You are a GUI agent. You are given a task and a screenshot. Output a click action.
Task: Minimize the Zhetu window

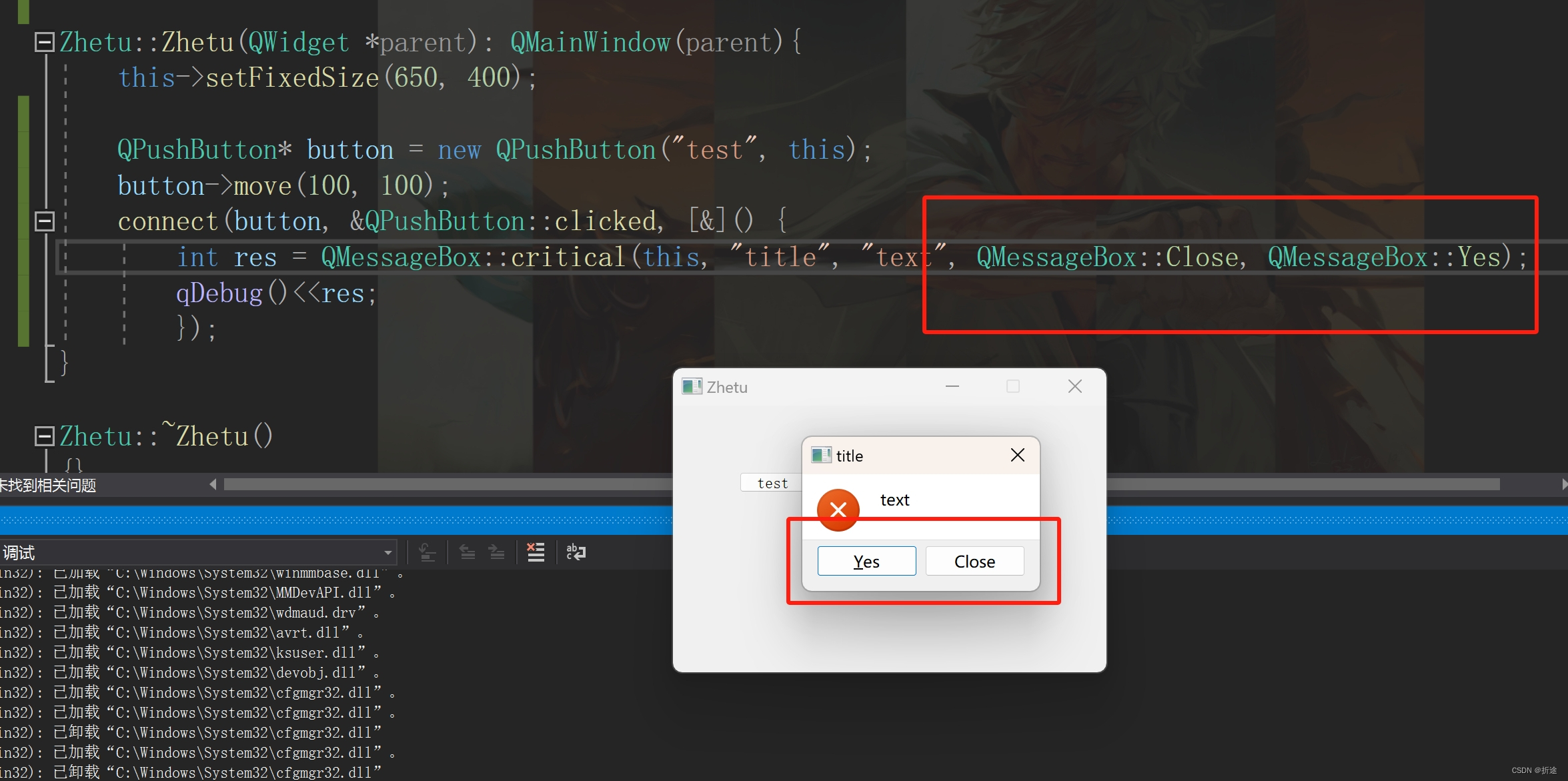click(x=952, y=387)
